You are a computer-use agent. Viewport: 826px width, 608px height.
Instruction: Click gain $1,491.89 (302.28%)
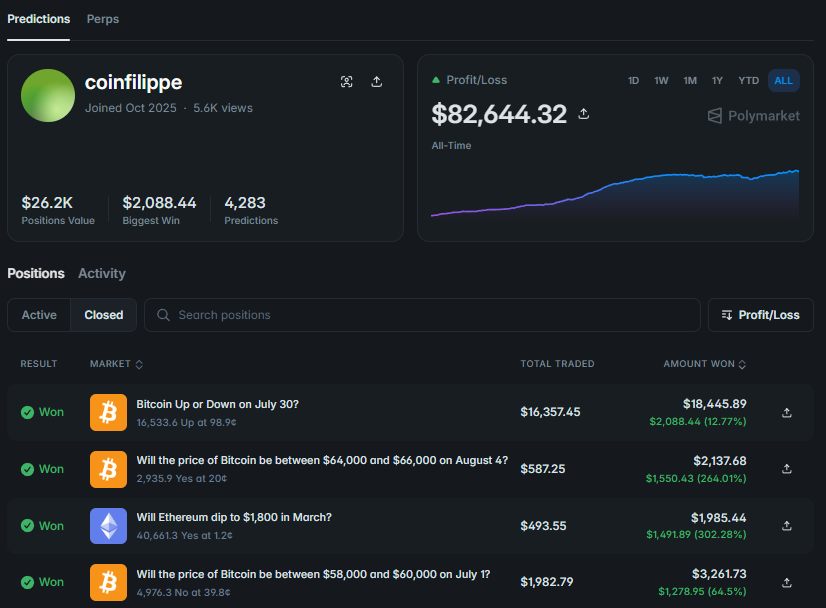coord(696,534)
